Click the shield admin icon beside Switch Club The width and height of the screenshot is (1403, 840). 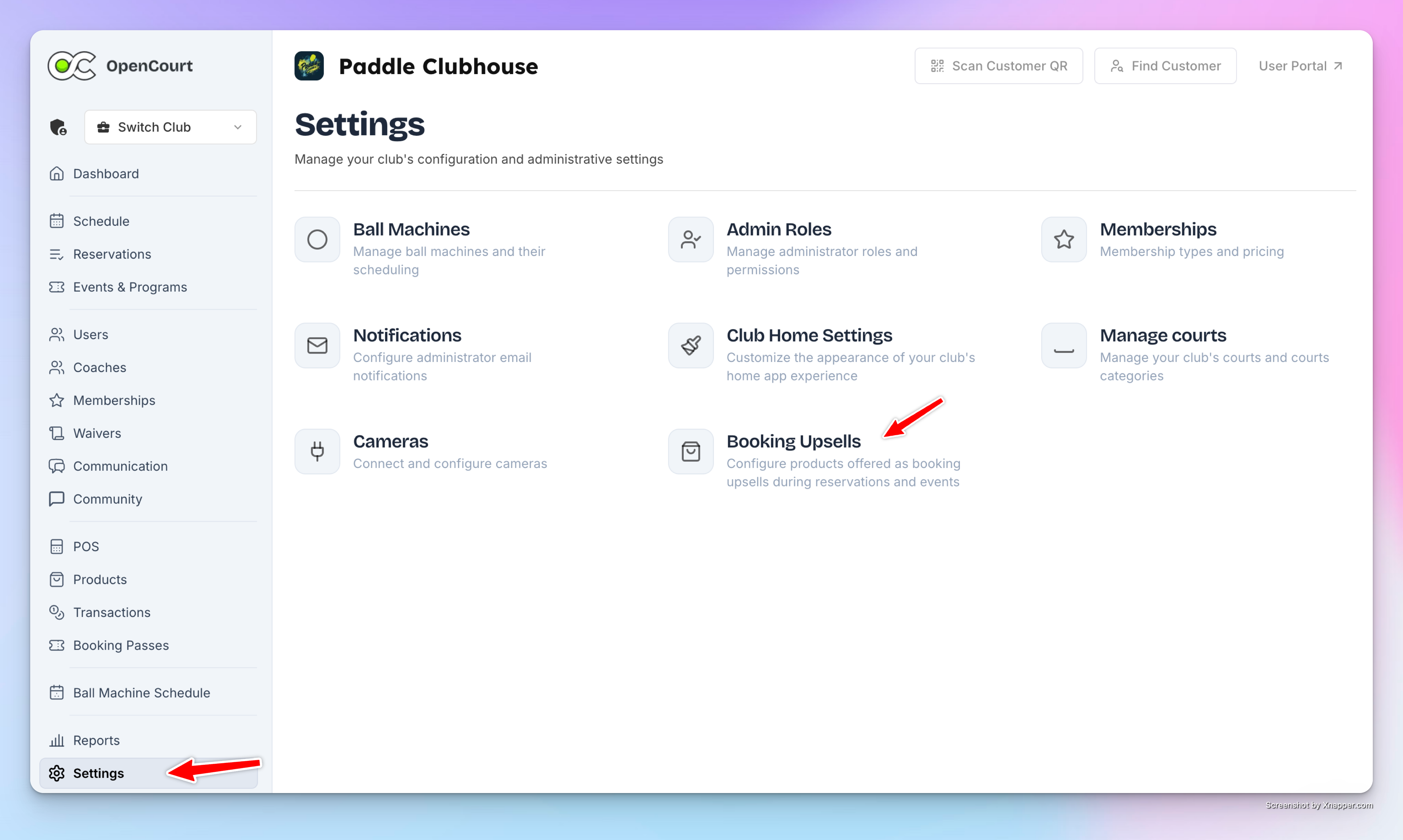(x=58, y=127)
